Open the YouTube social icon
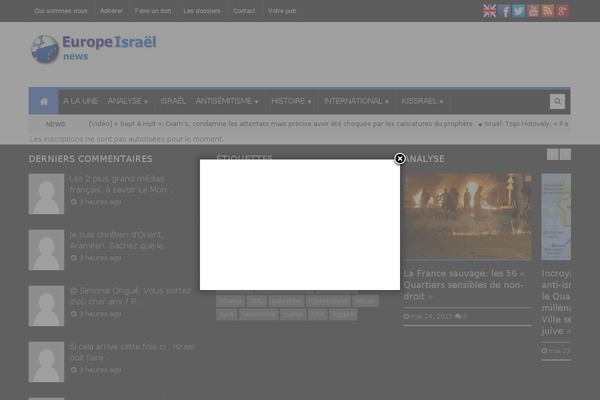This screenshot has height=400, width=600. click(x=533, y=11)
